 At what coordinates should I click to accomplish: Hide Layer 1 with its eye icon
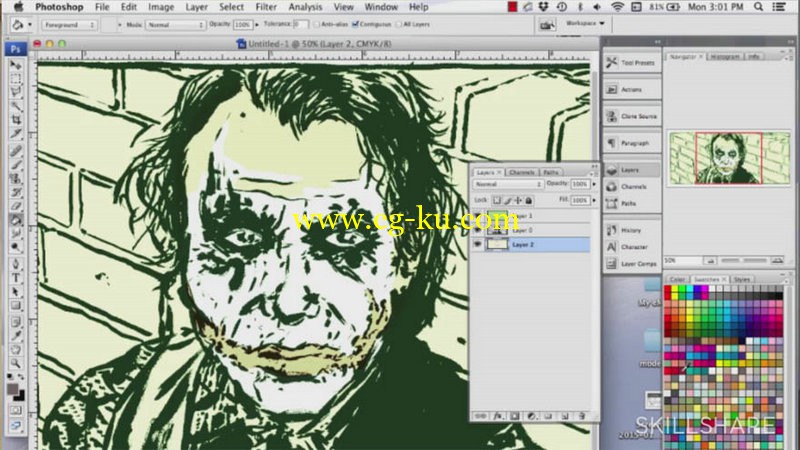point(478,216)
